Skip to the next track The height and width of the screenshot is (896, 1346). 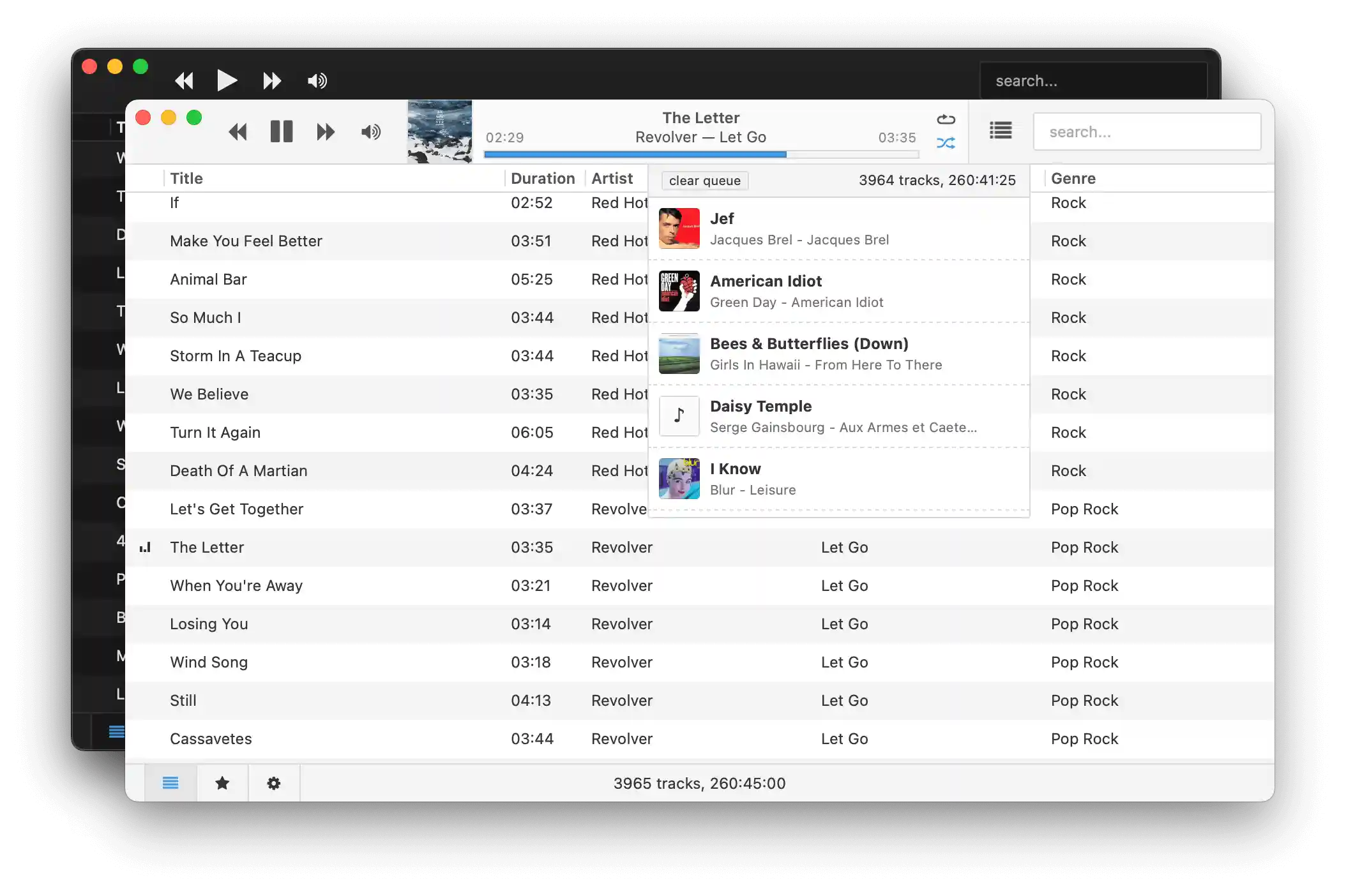[x=326, y=131]
